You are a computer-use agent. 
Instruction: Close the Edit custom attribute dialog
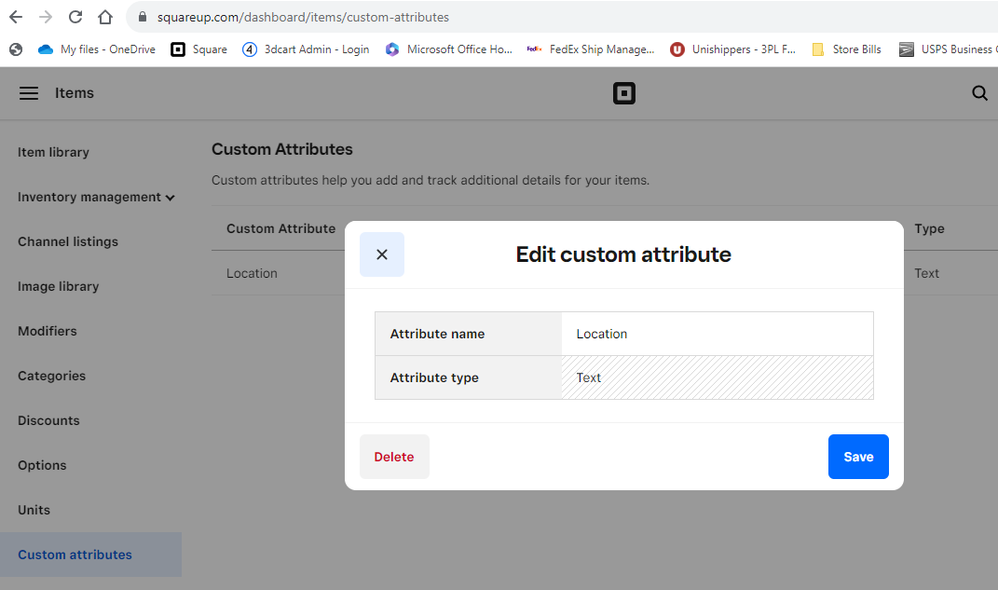(382, 254)
